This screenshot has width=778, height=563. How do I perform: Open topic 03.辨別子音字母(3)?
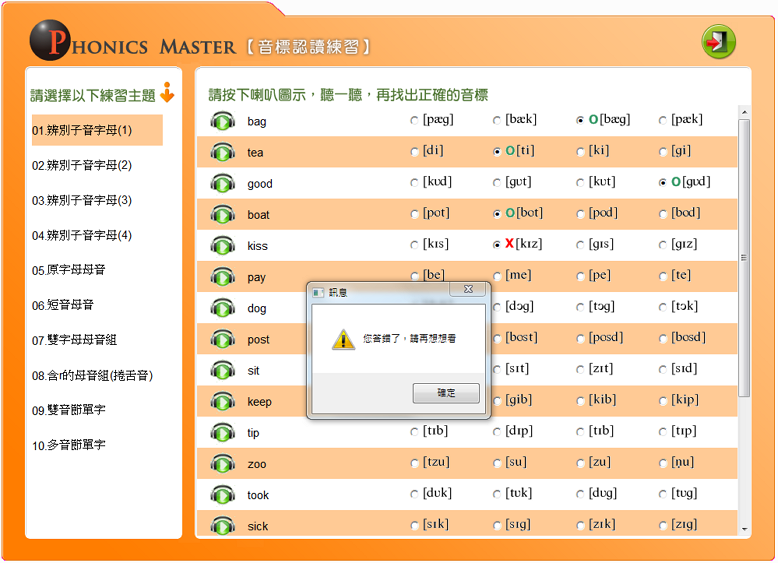82,200
